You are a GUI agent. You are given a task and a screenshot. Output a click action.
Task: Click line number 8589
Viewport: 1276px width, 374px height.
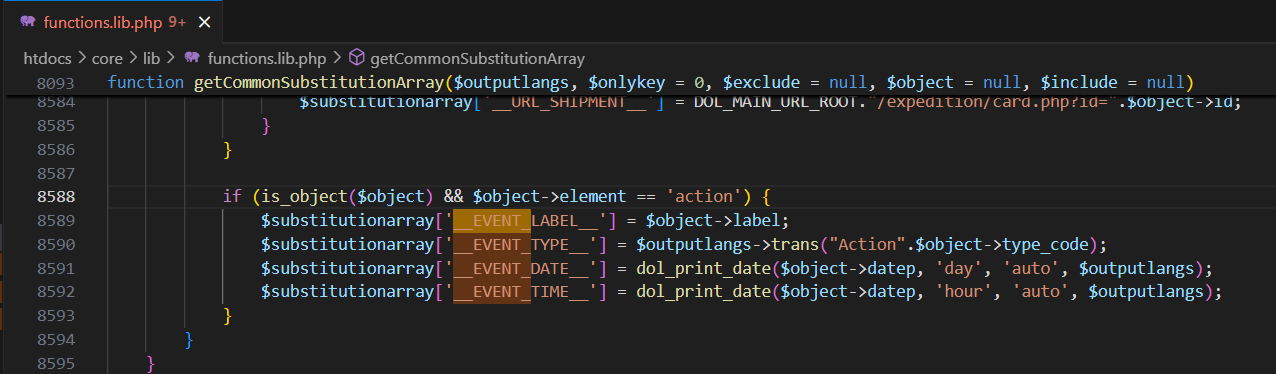57,221
